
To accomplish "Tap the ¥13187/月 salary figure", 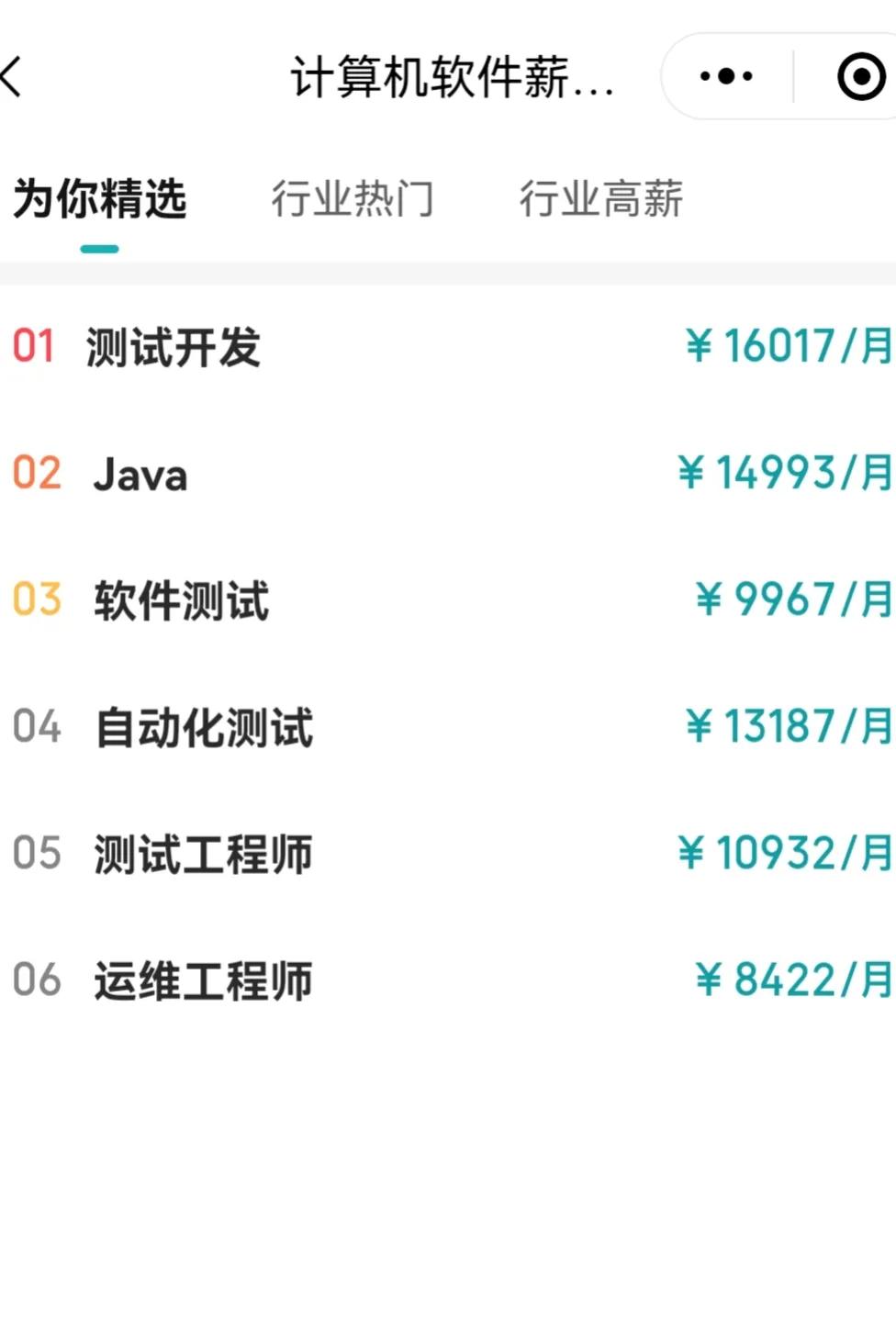I will [x=788, y=726].
